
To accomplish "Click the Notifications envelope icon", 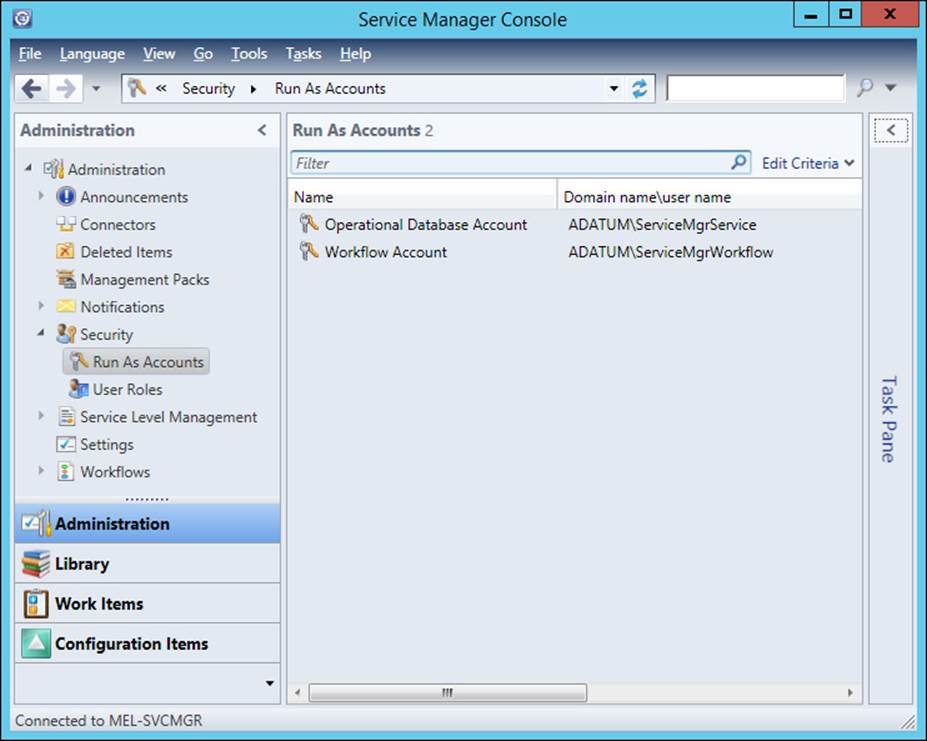I will coord(66,306).
